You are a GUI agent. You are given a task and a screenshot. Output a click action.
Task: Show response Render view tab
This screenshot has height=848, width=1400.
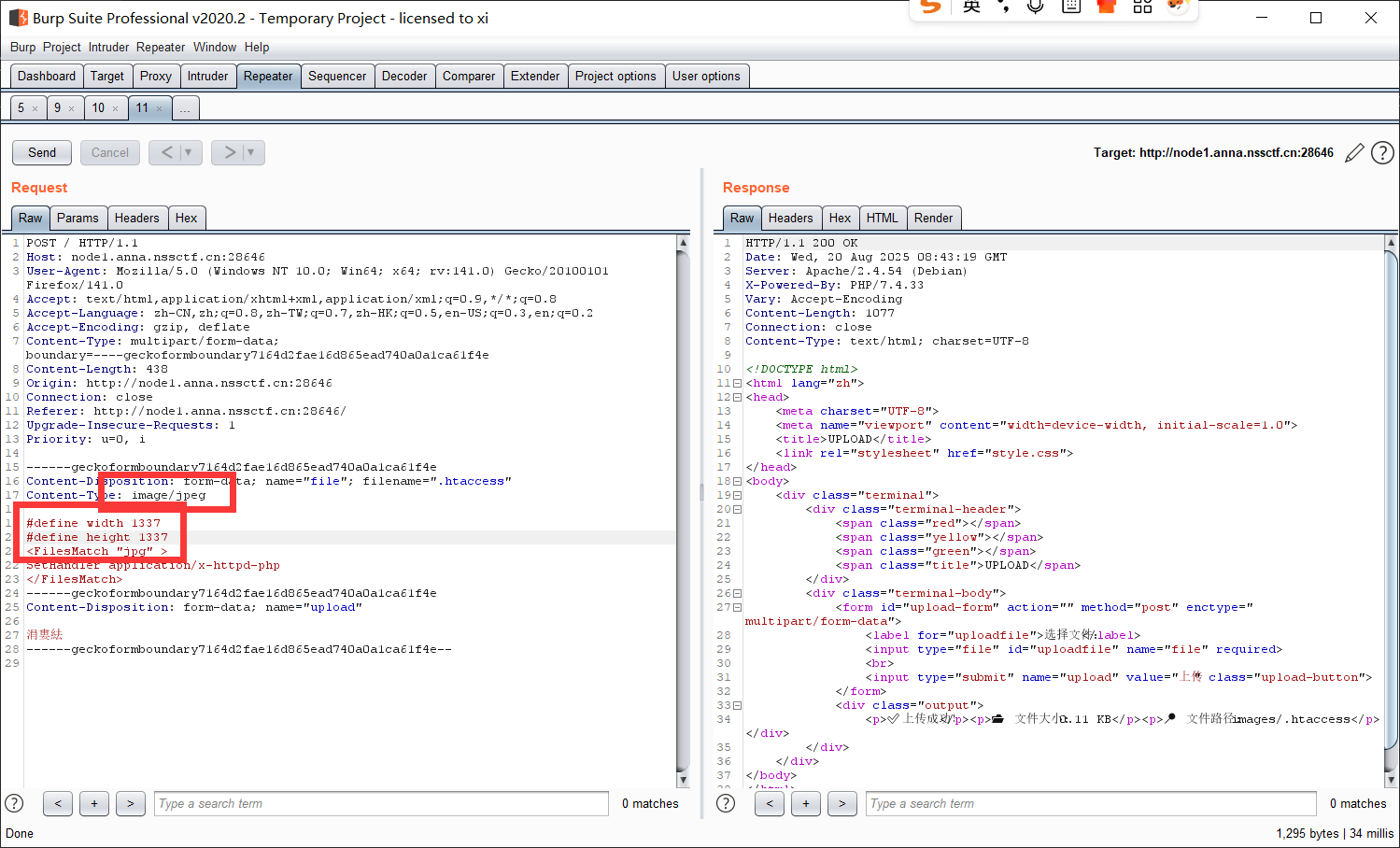[934, 219]
